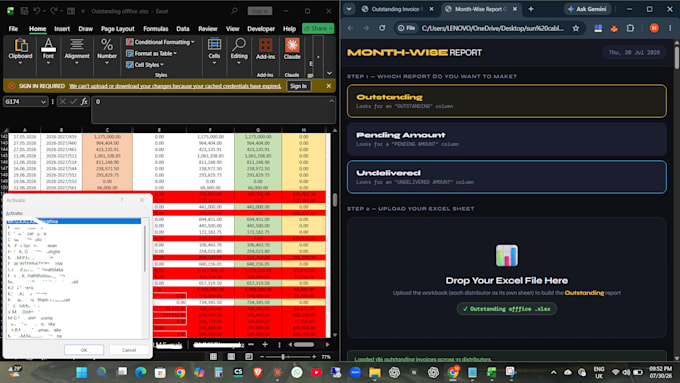680x383 pixels.
Task: Click OK in the Activate dialog
Action: tap(84, 350)
